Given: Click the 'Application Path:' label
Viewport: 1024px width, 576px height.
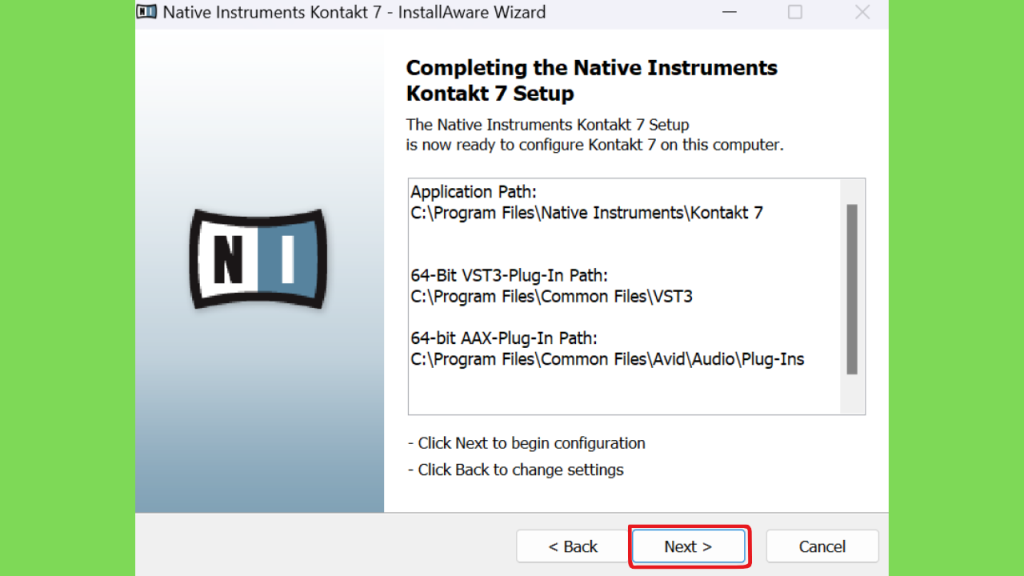Looking at the screenshot, I should [466, 192].
